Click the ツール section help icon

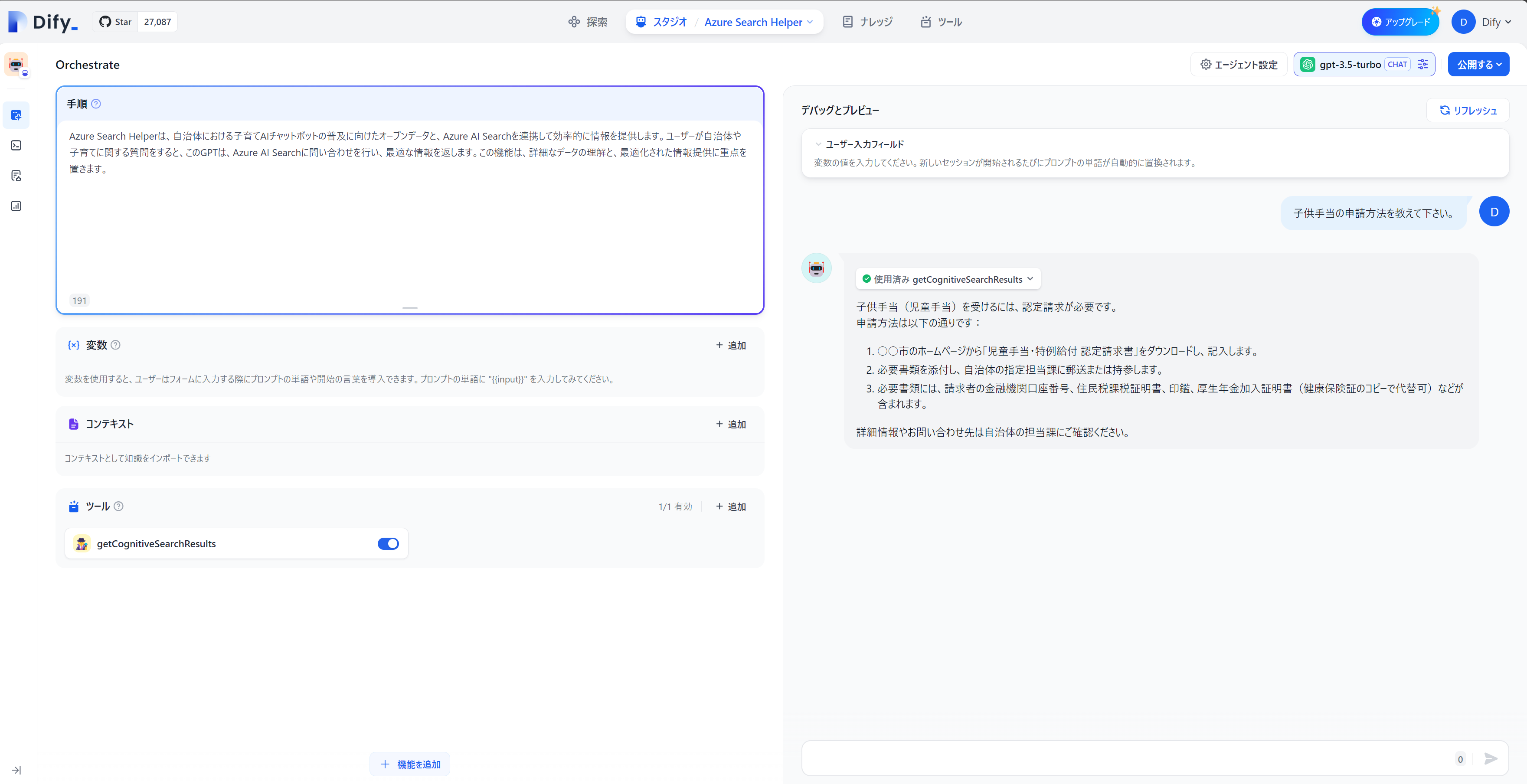tap(118, 506)
